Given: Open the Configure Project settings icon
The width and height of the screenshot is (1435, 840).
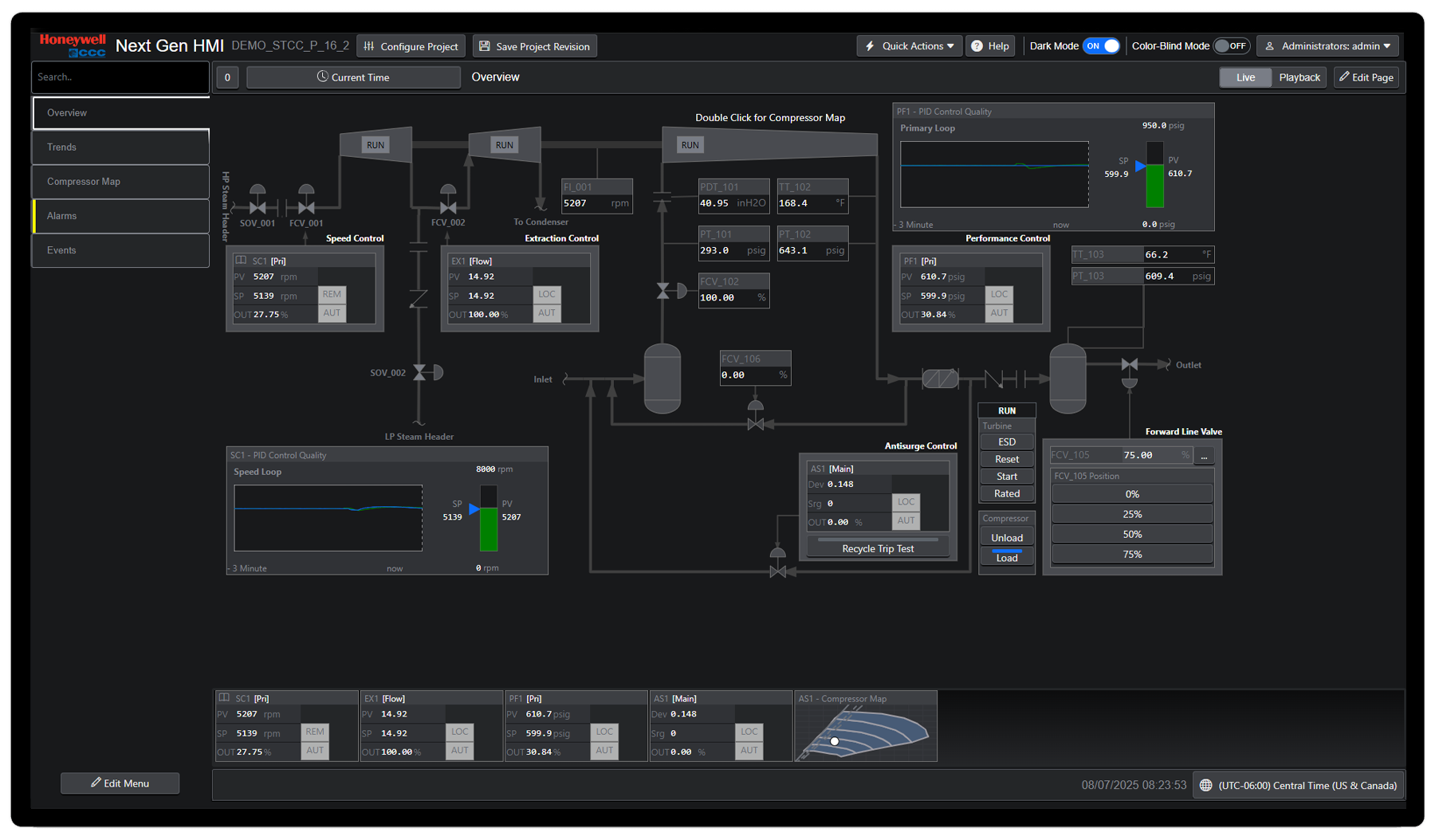Looking at the screenshot, I should point(369,45).
